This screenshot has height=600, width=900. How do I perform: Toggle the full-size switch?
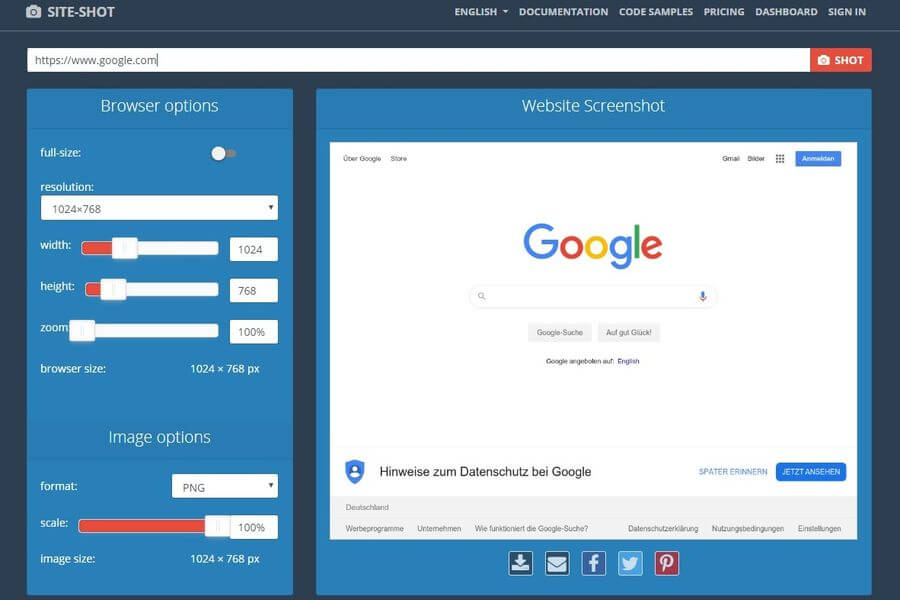click(x=223, y=153)
